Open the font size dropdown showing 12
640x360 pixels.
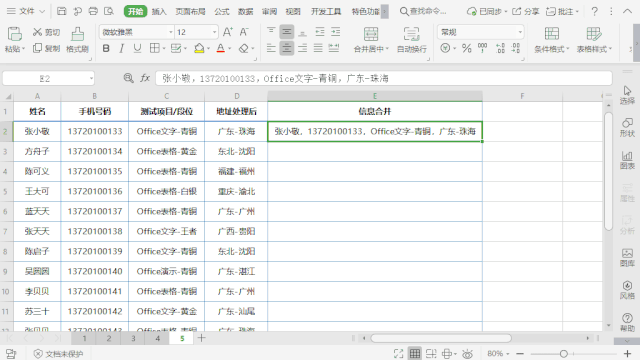pyautogui.click(x=214, y=32)
